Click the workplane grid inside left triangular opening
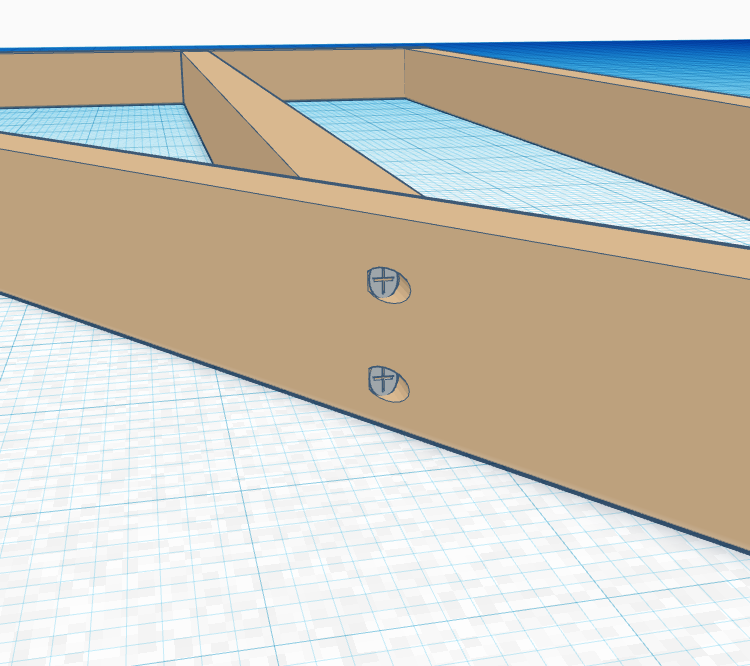The height and width of the screenshot is (666, 750). pyautogui.click(x=120, y=132)
